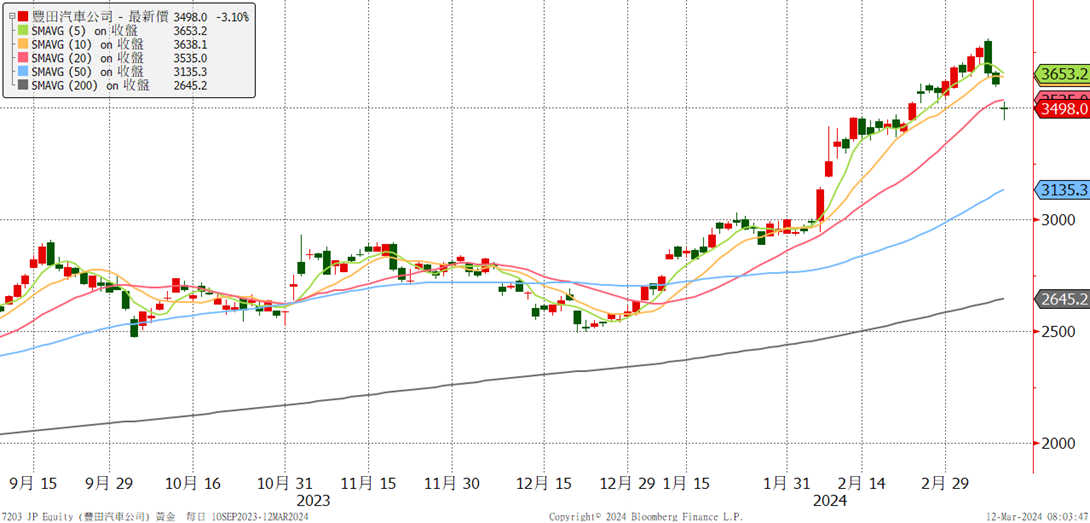Click the 10SEP2023-12MAR2024 date range footer
The height and width of the screenshot is (523, 1090).
pyautogui.click(x=259, y=517)
